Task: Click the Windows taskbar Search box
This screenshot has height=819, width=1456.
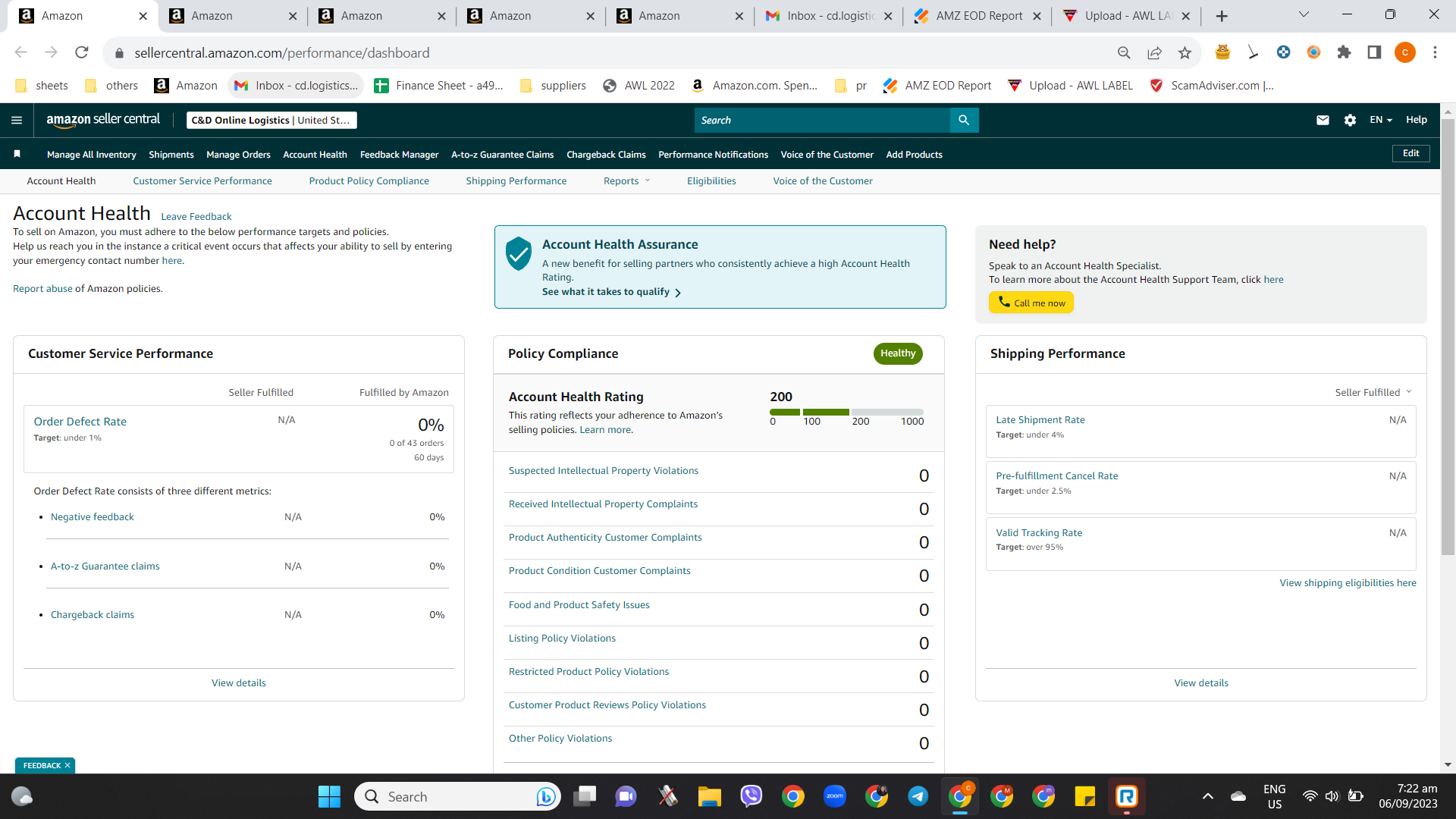Action: 457,796
